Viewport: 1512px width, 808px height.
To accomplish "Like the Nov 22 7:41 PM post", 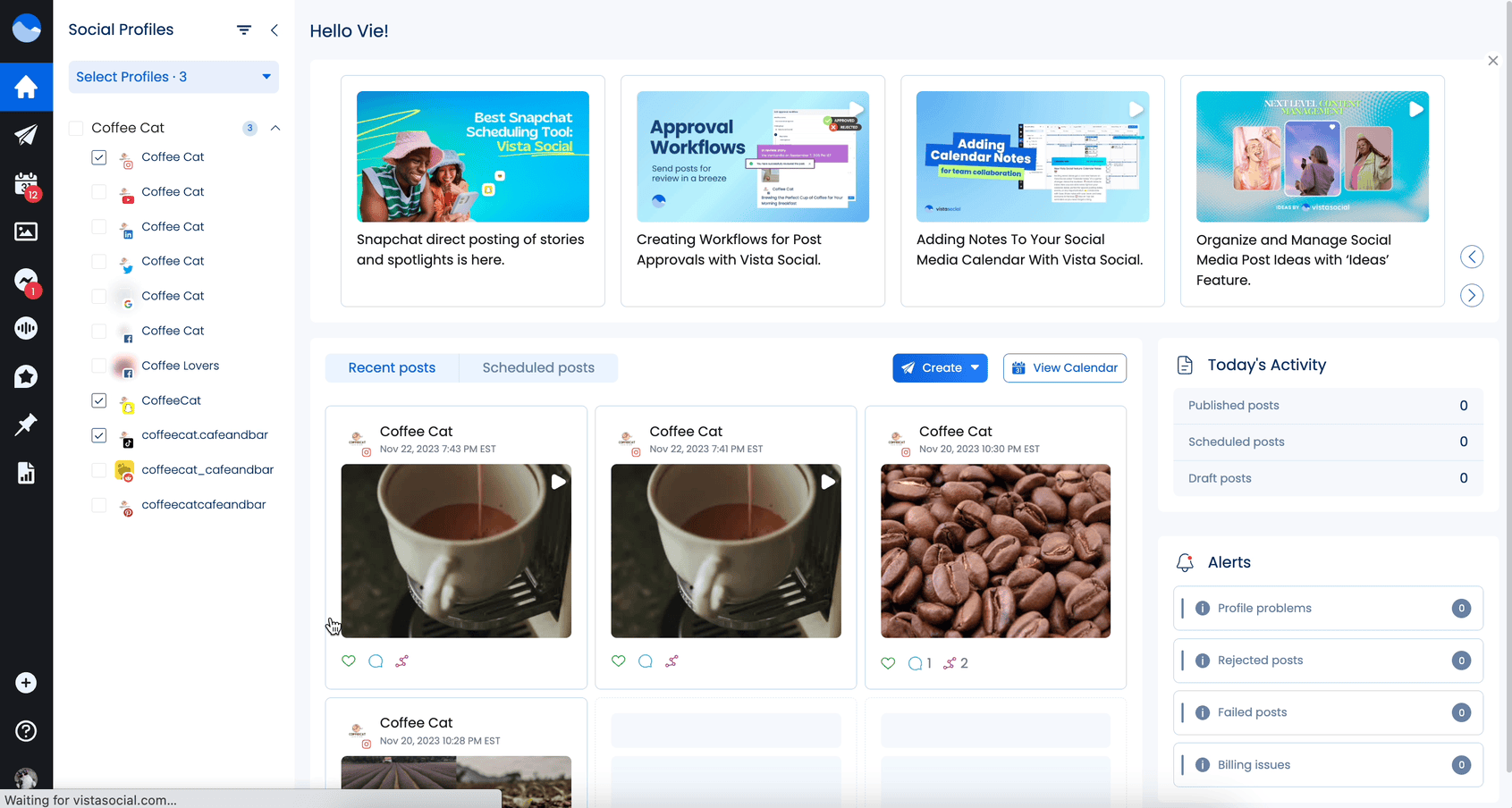I will coord(619,661).
